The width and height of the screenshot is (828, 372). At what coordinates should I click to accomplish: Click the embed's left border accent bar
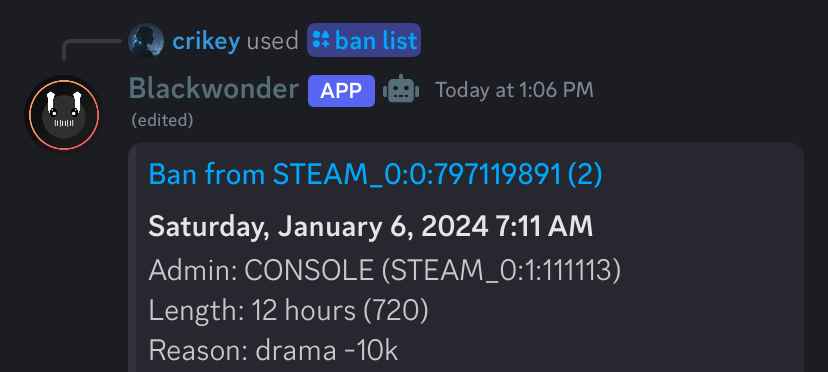pos(132,257)
